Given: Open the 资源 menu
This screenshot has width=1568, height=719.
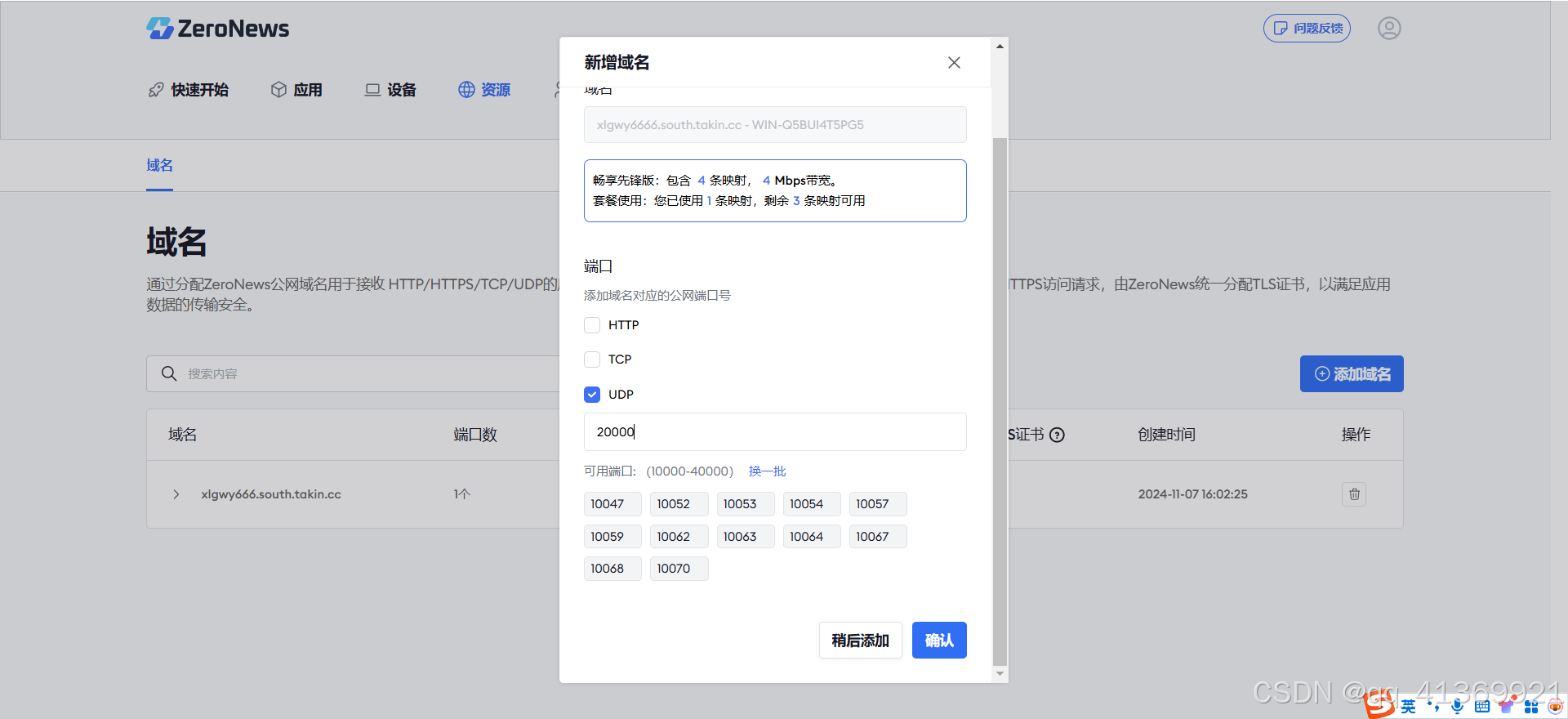Looking at the screenshot, I should [484, 90].
